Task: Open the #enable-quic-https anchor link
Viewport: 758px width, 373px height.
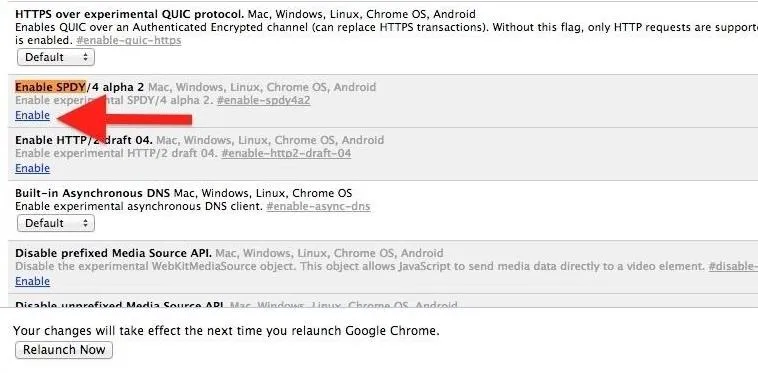Action: pos(129,40)
